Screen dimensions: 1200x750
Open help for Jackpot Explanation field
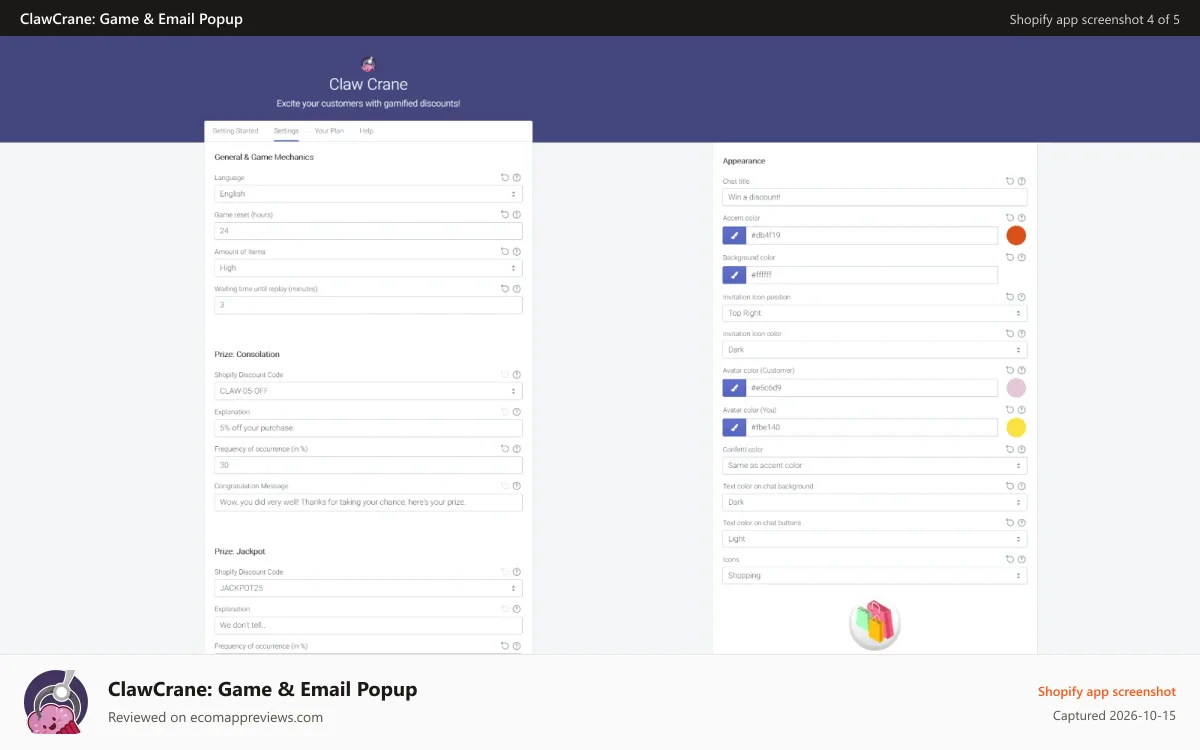[x=517, y=608]
